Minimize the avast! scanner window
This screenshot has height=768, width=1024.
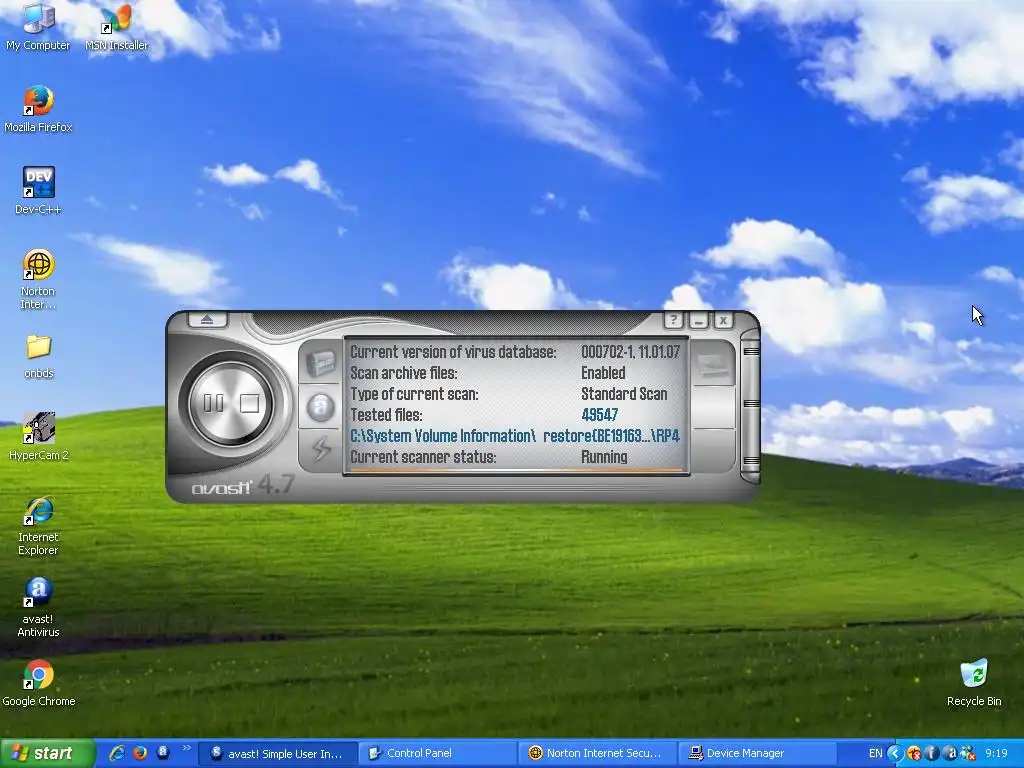tap(699, 321)
